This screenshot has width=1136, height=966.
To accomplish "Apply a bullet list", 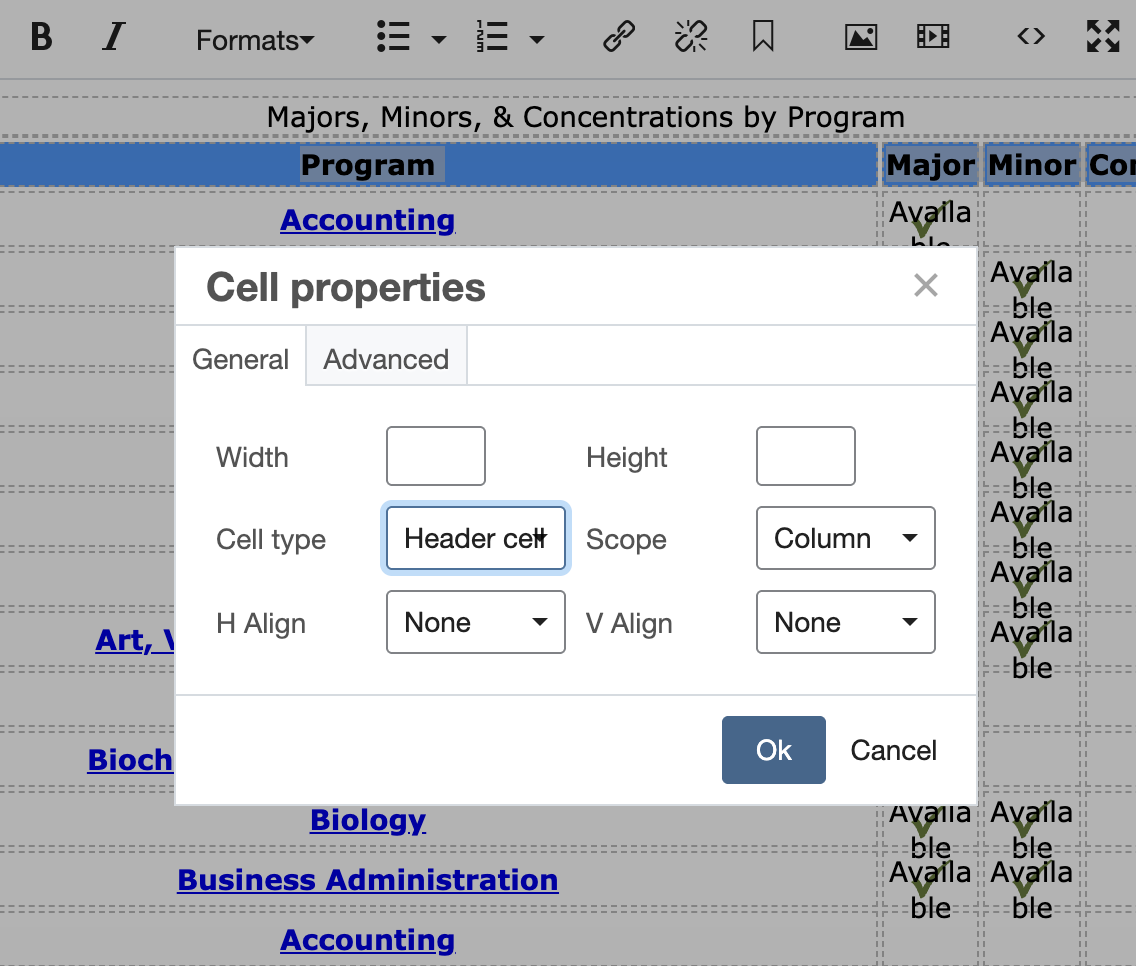I will pyautogui.click(x=392, y=37).
